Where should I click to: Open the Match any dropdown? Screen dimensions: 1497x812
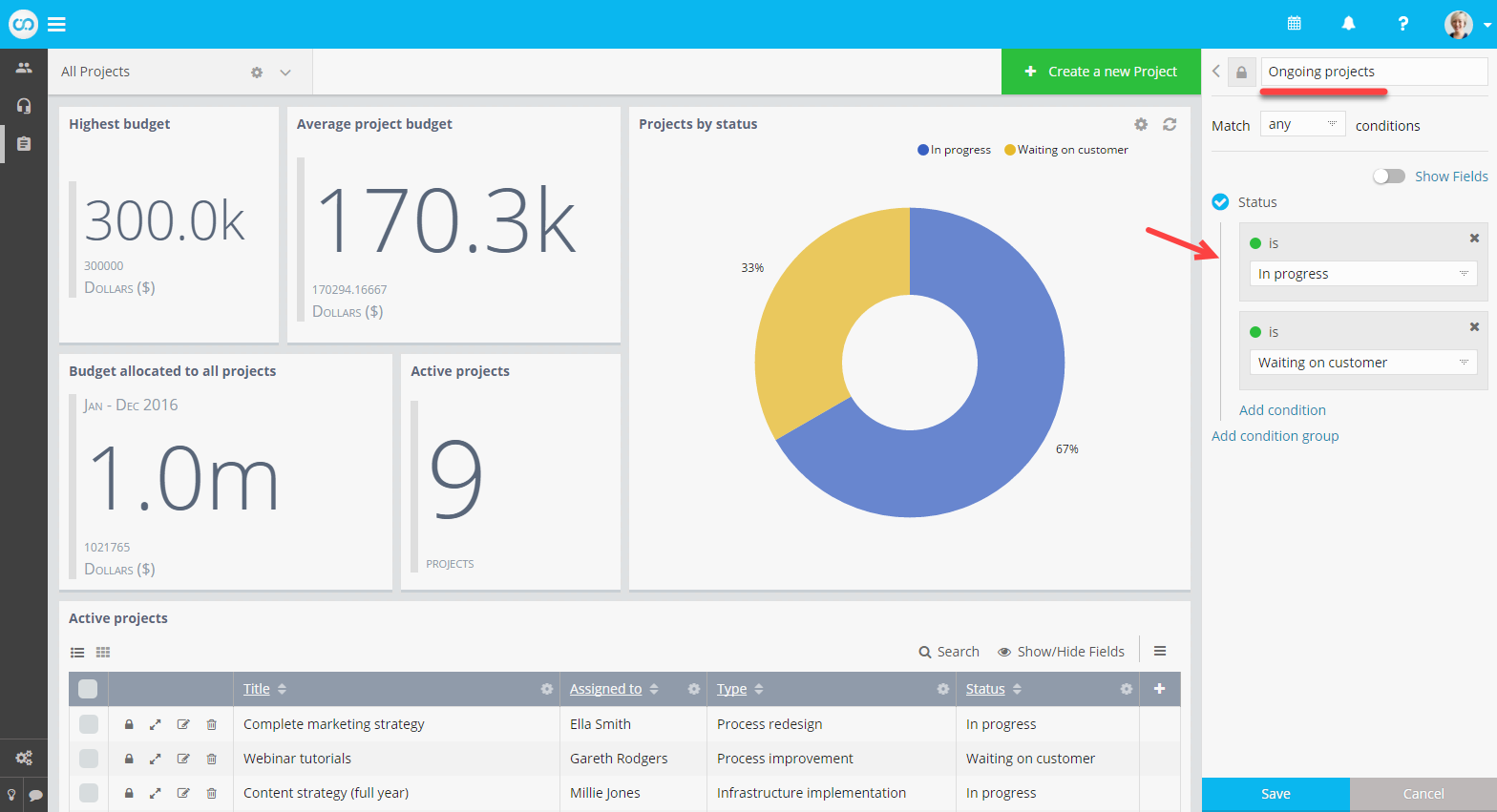coord(1302,124)
